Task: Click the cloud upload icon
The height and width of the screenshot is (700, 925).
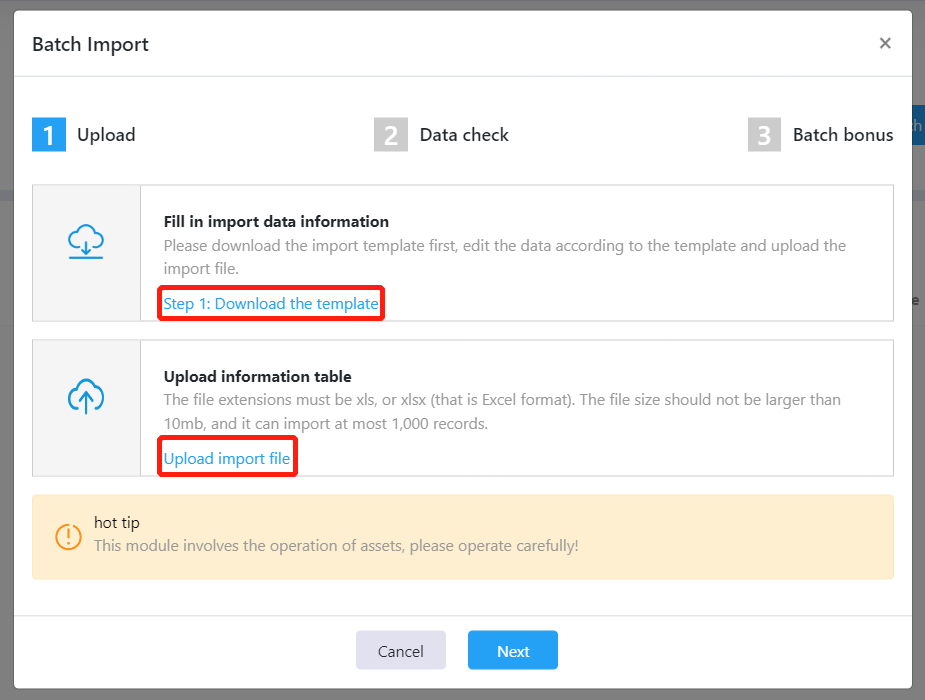Action: tap(86, 396)
